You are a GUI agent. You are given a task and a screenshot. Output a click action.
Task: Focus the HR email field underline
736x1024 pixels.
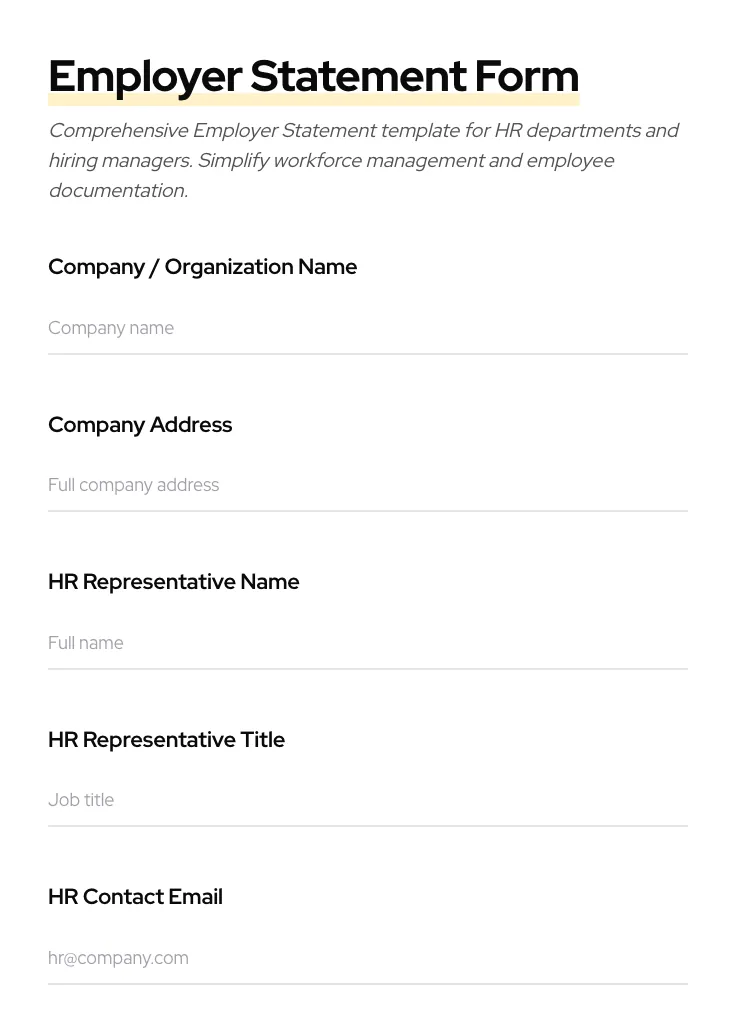(368, 982)
